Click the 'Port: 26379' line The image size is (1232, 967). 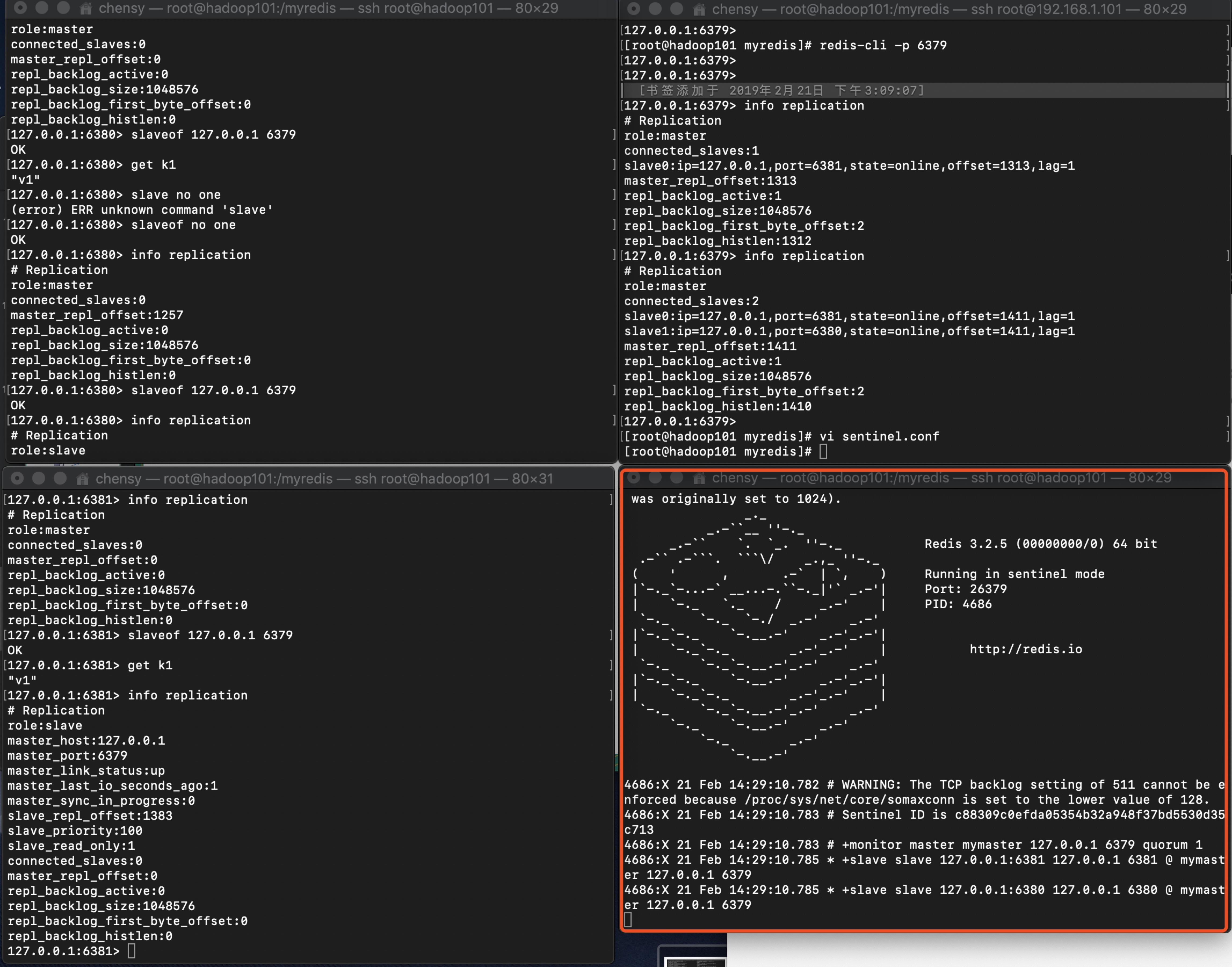[965, 589]
